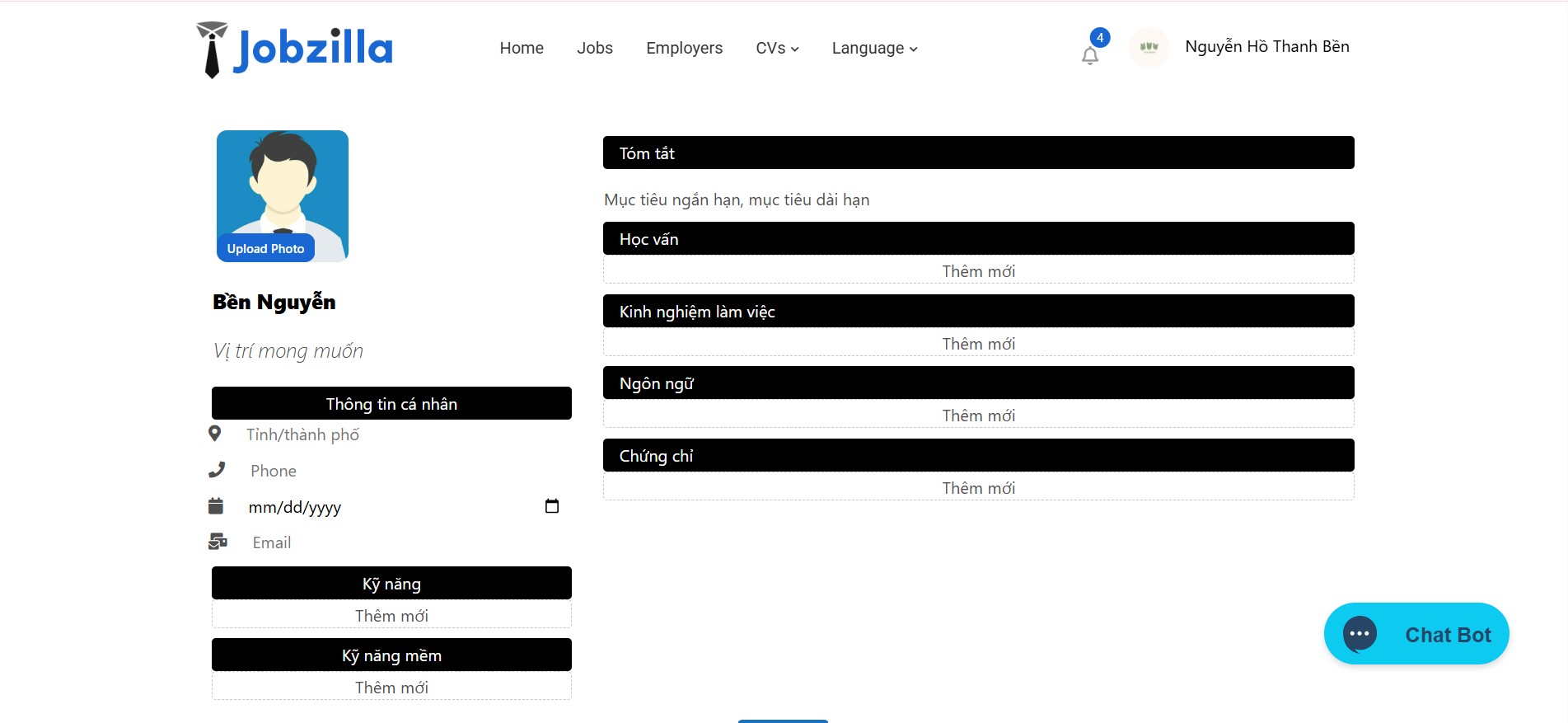Go to the Home page
Viewport: 1568px width, 723px height.
(522, 49)
